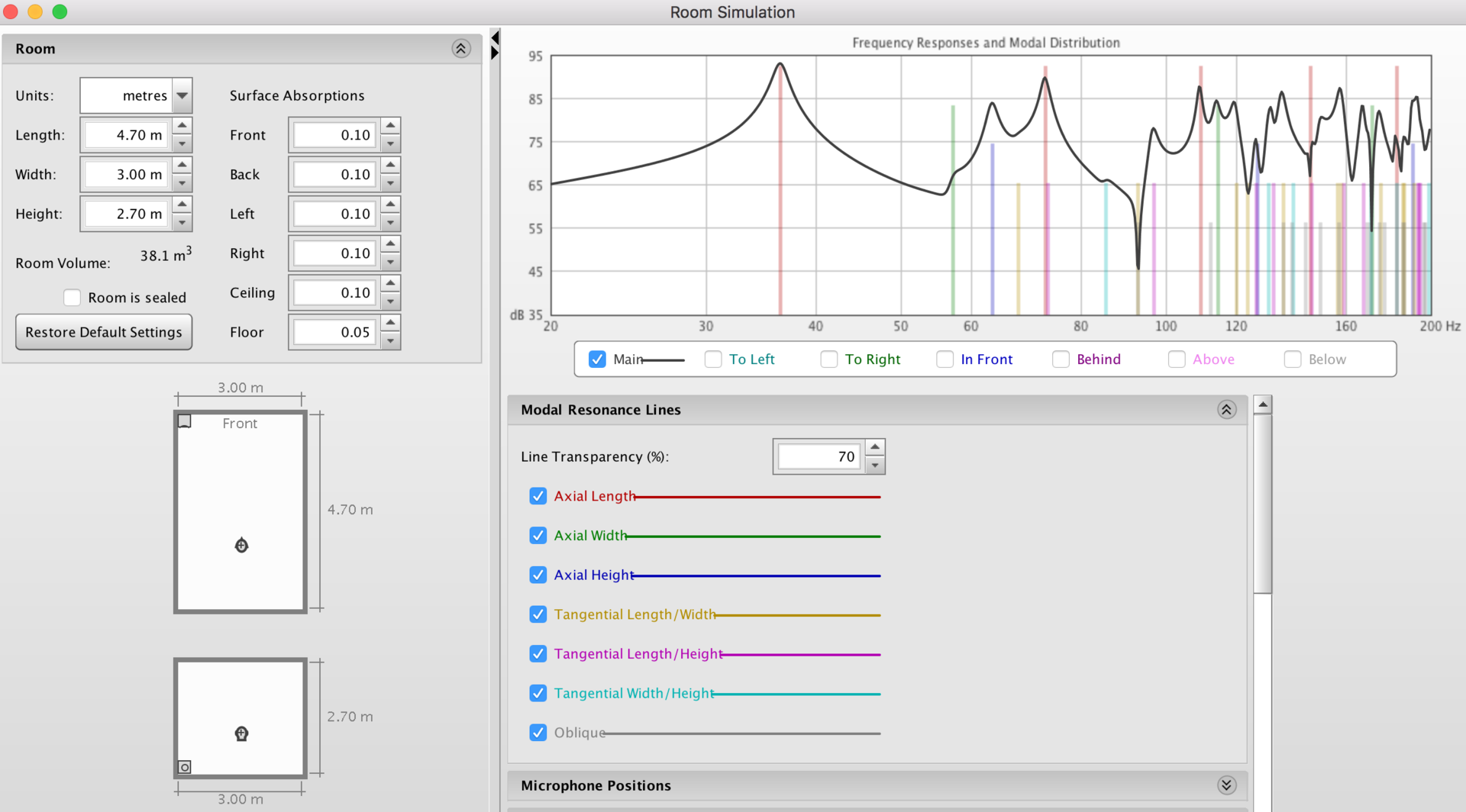Enable the To Left response checkbox
1466x812 pixels.
(x=713, y=359)
